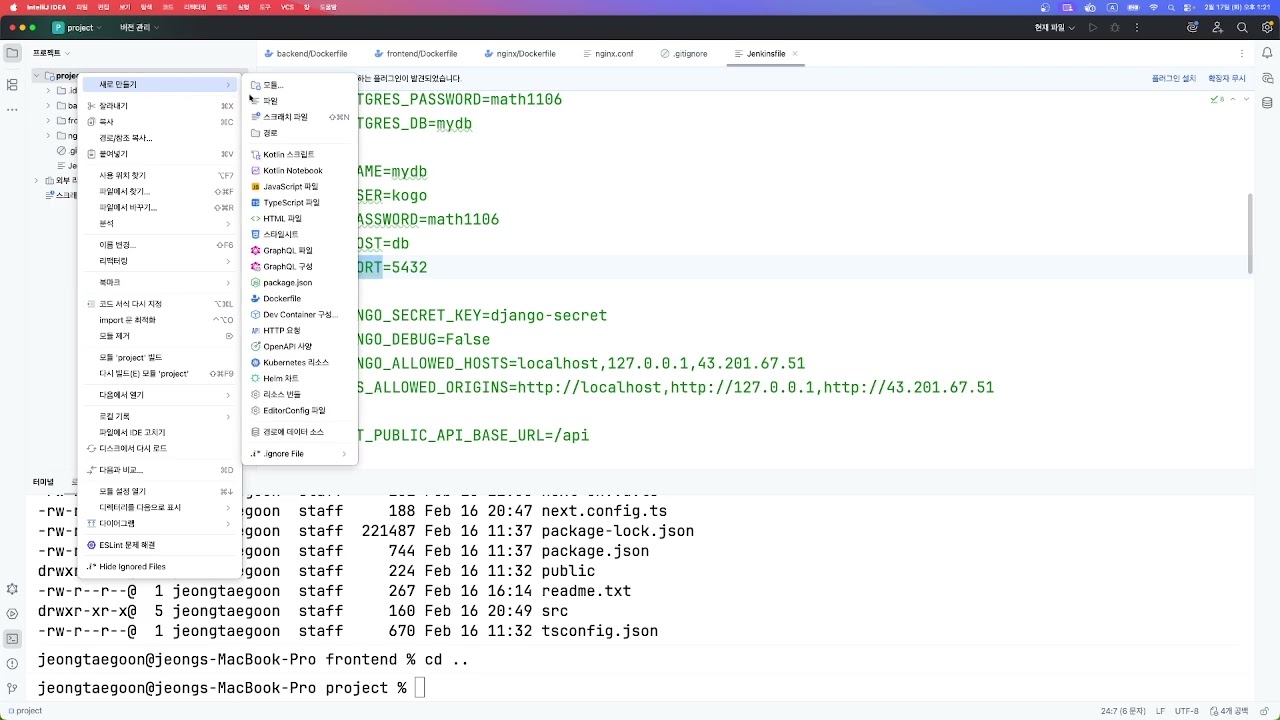
Task: Create a Kubernetes 리소스 file
Action: point(300,362)
